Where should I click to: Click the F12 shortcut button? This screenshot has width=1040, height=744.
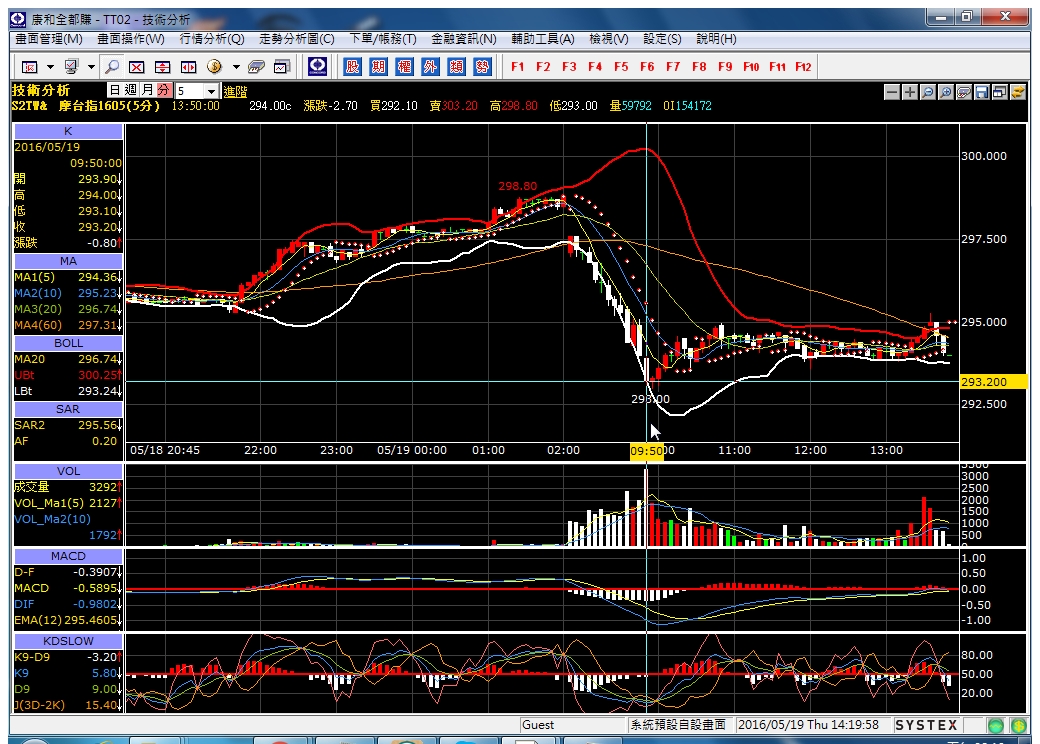coord(803,66)
